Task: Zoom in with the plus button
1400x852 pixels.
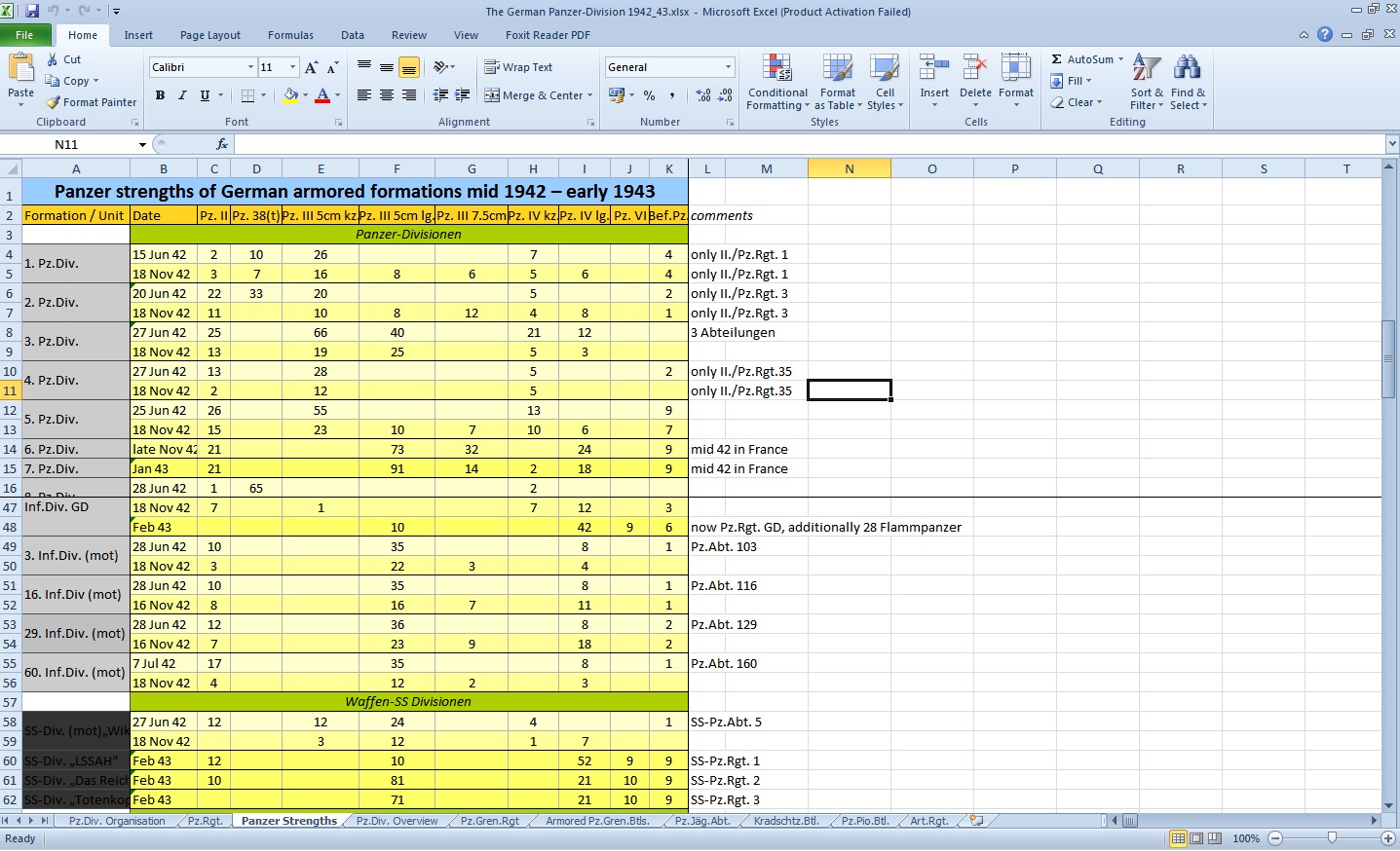Action: click(1387, 838)
